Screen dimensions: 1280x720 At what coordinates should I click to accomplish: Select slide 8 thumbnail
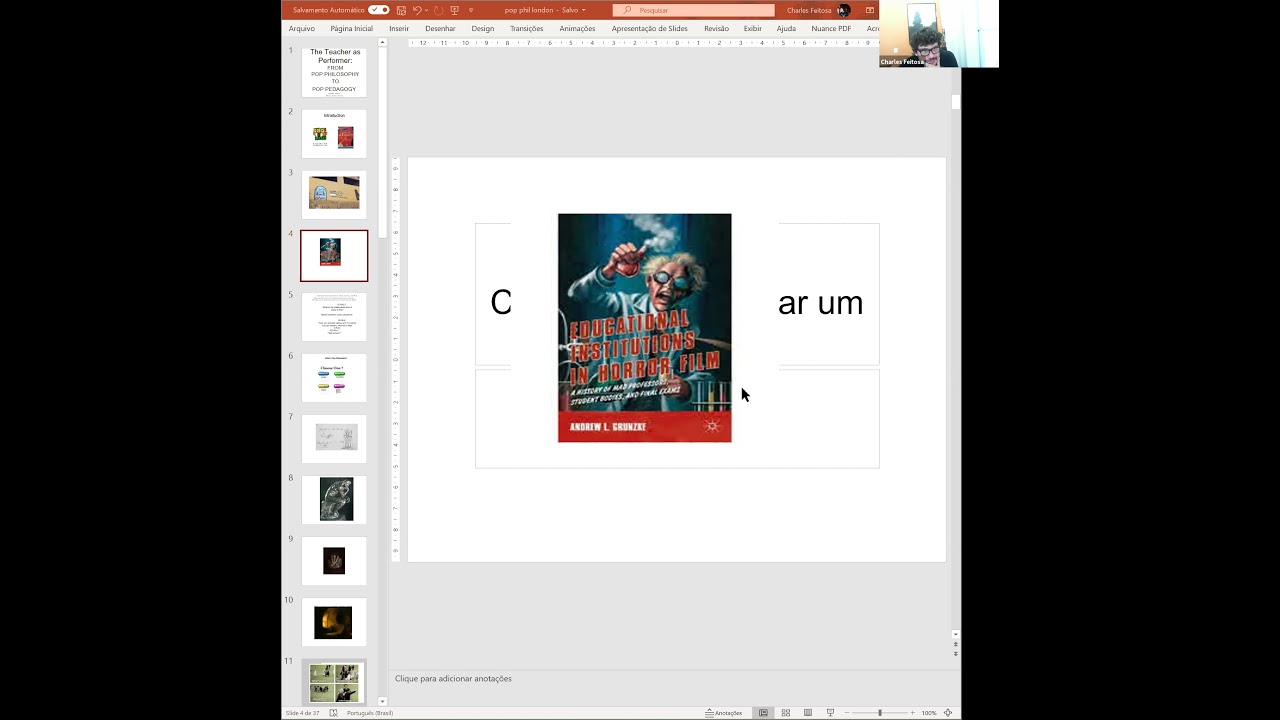[334, 499]
